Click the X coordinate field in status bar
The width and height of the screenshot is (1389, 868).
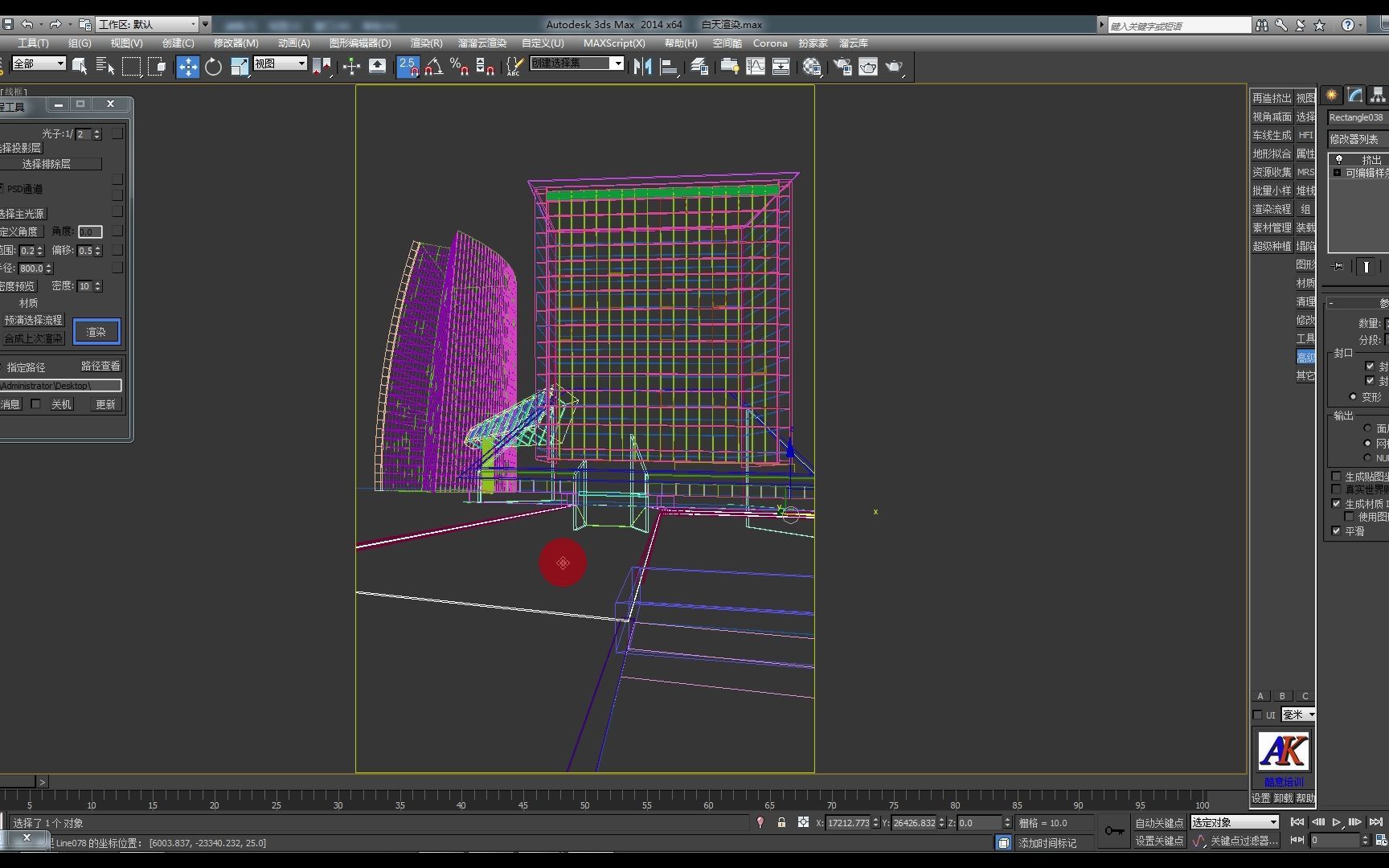pyautogui.click(x=848, y=822)
